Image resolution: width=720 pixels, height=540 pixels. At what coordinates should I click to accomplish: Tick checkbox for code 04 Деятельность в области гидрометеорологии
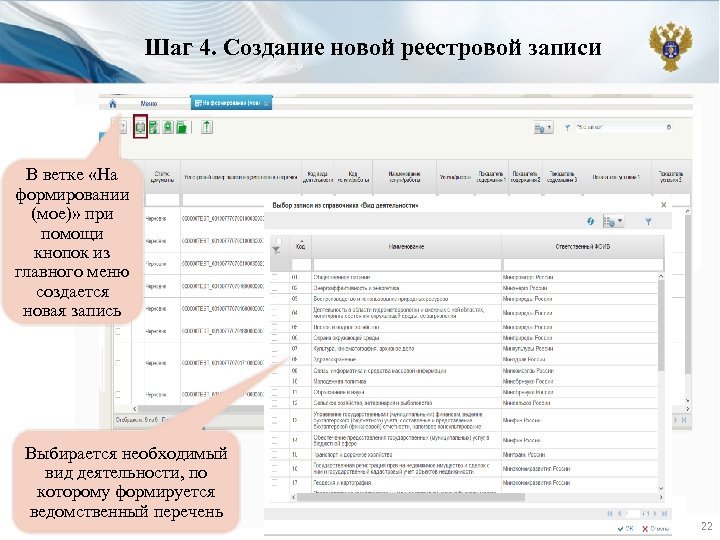pos(275,313)
